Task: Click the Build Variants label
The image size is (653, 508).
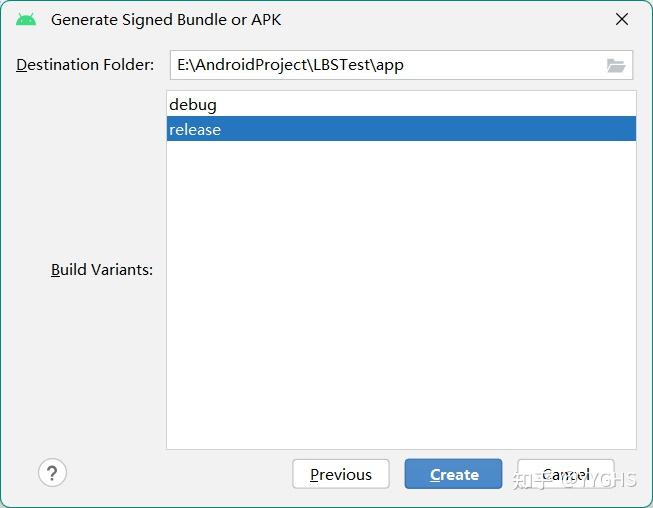Action: [x=102, y=270]
